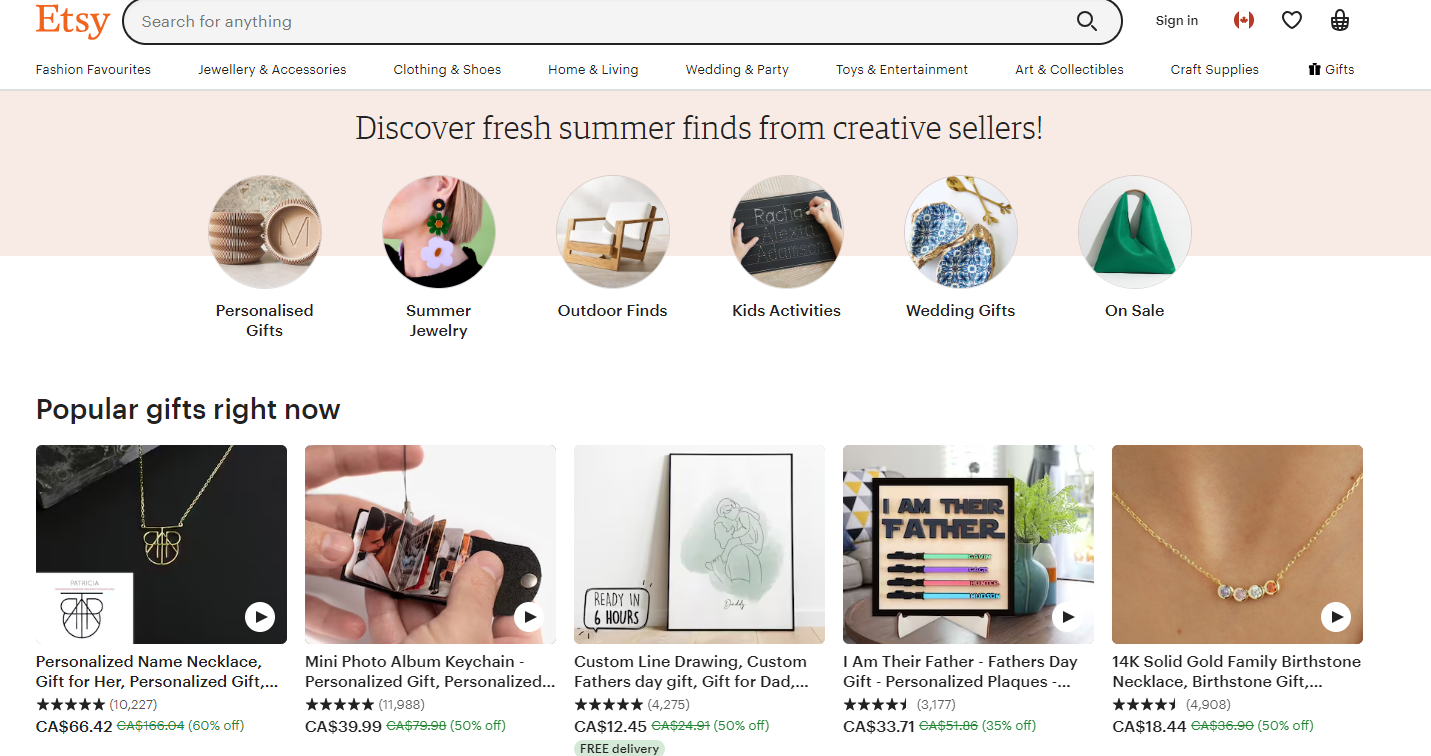Click the Etsy logo
Viewport: 1431px width, 756px height.
coord(72,21)
